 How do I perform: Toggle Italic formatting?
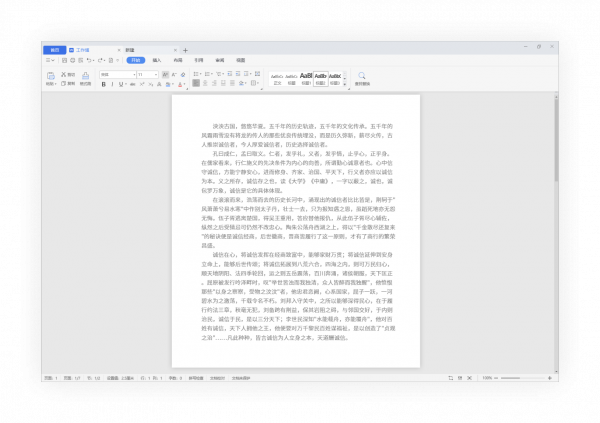(x=112, y=84)
